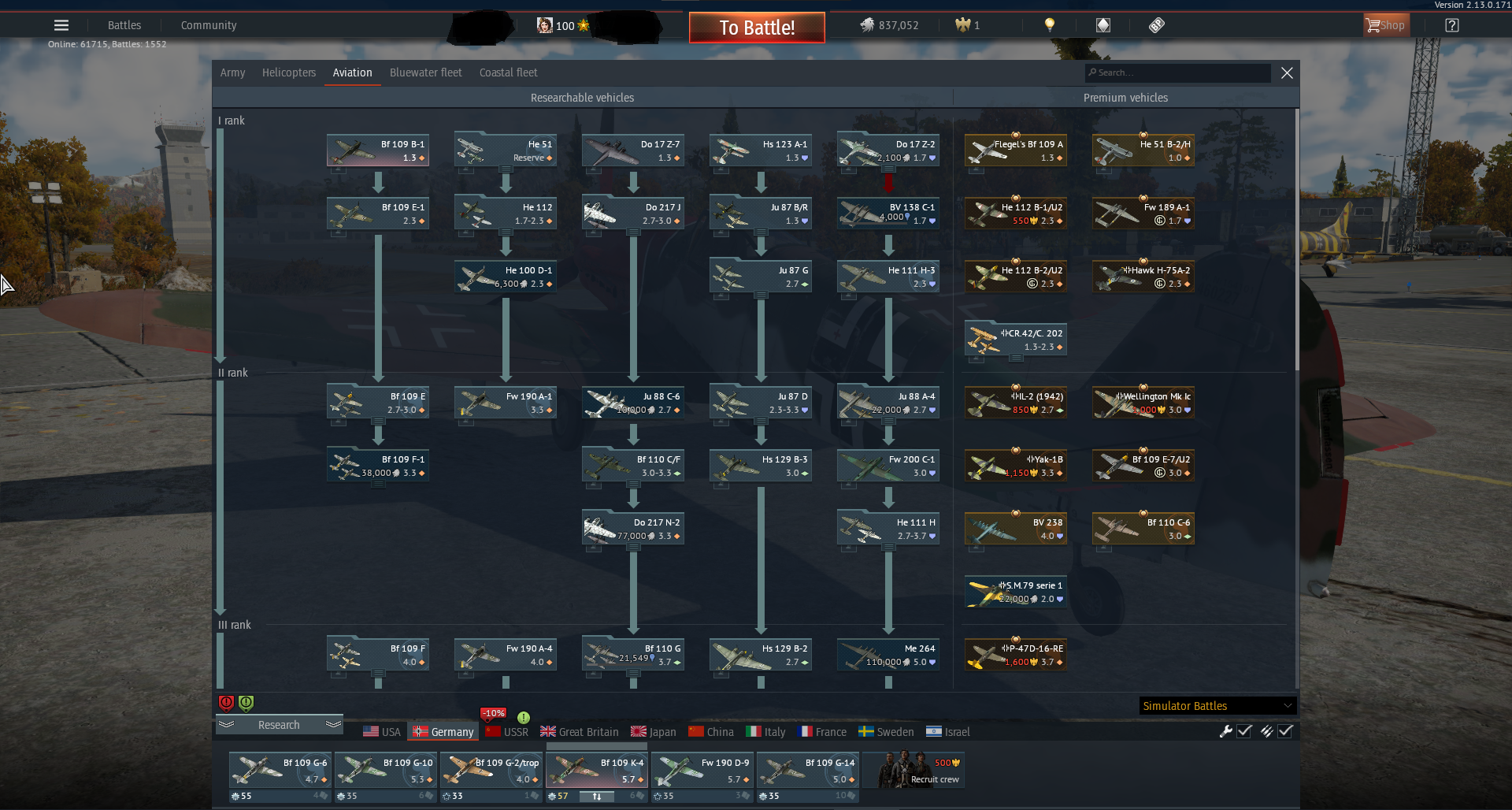Click the Silver Lions balance 837,052
The height and width of the screenshot is (810, 1512).
(890, 25)
